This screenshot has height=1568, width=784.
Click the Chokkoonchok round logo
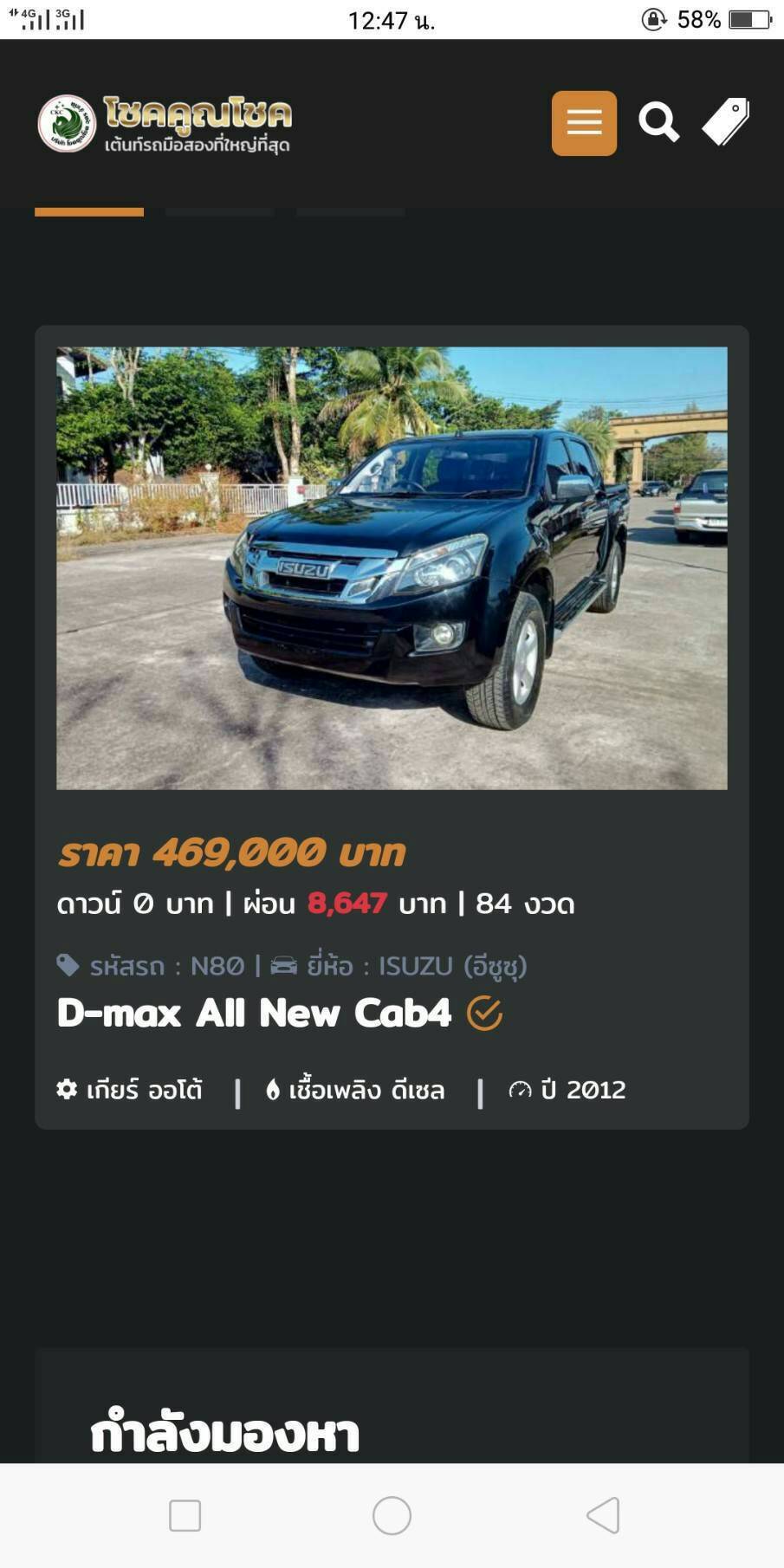67,123
